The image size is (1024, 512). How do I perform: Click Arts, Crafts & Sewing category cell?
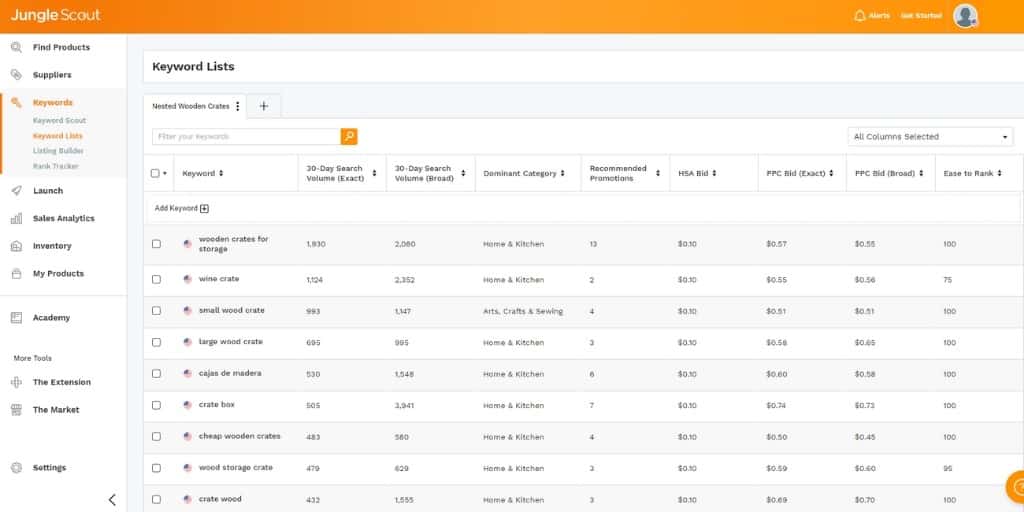[523, 312]
